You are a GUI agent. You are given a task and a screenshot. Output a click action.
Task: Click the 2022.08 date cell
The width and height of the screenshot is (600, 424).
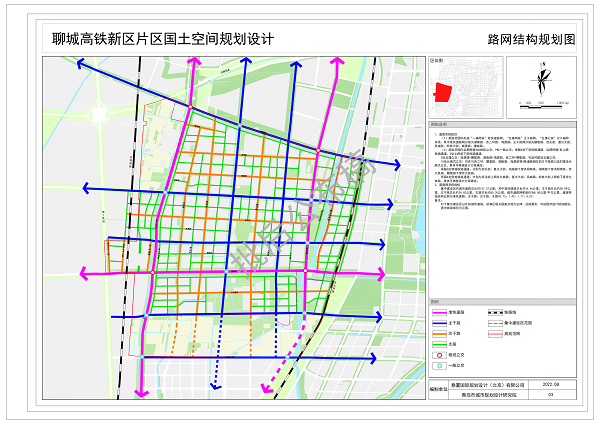point(550,384)
